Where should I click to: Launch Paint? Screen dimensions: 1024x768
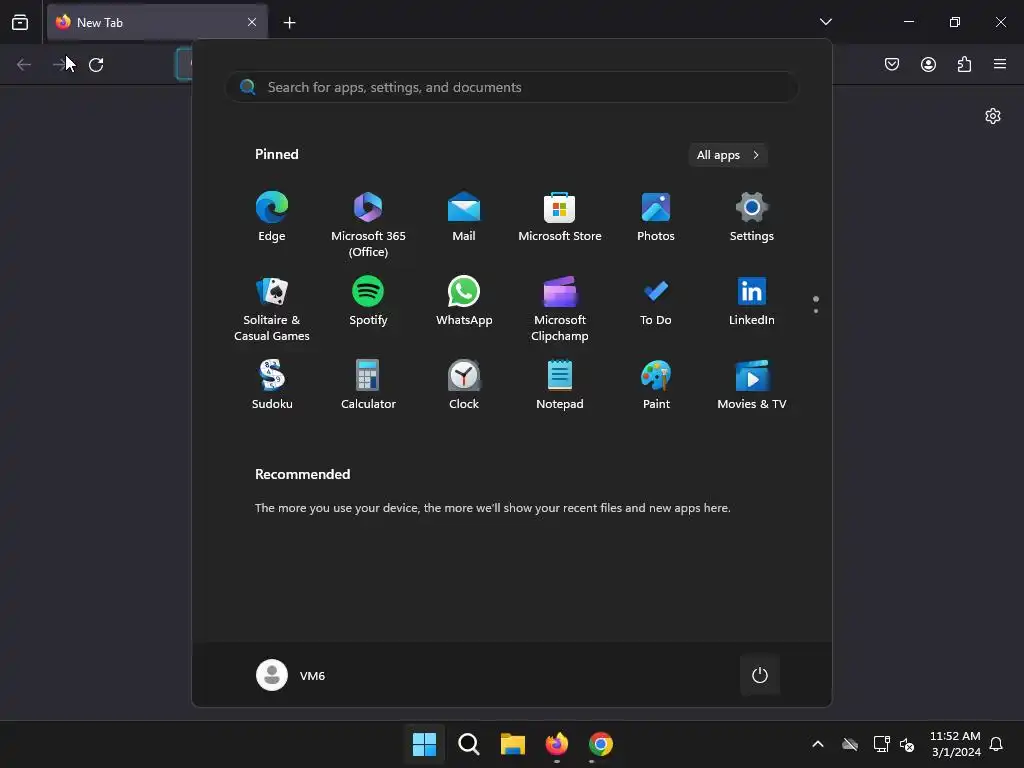(x=656, y=385)
